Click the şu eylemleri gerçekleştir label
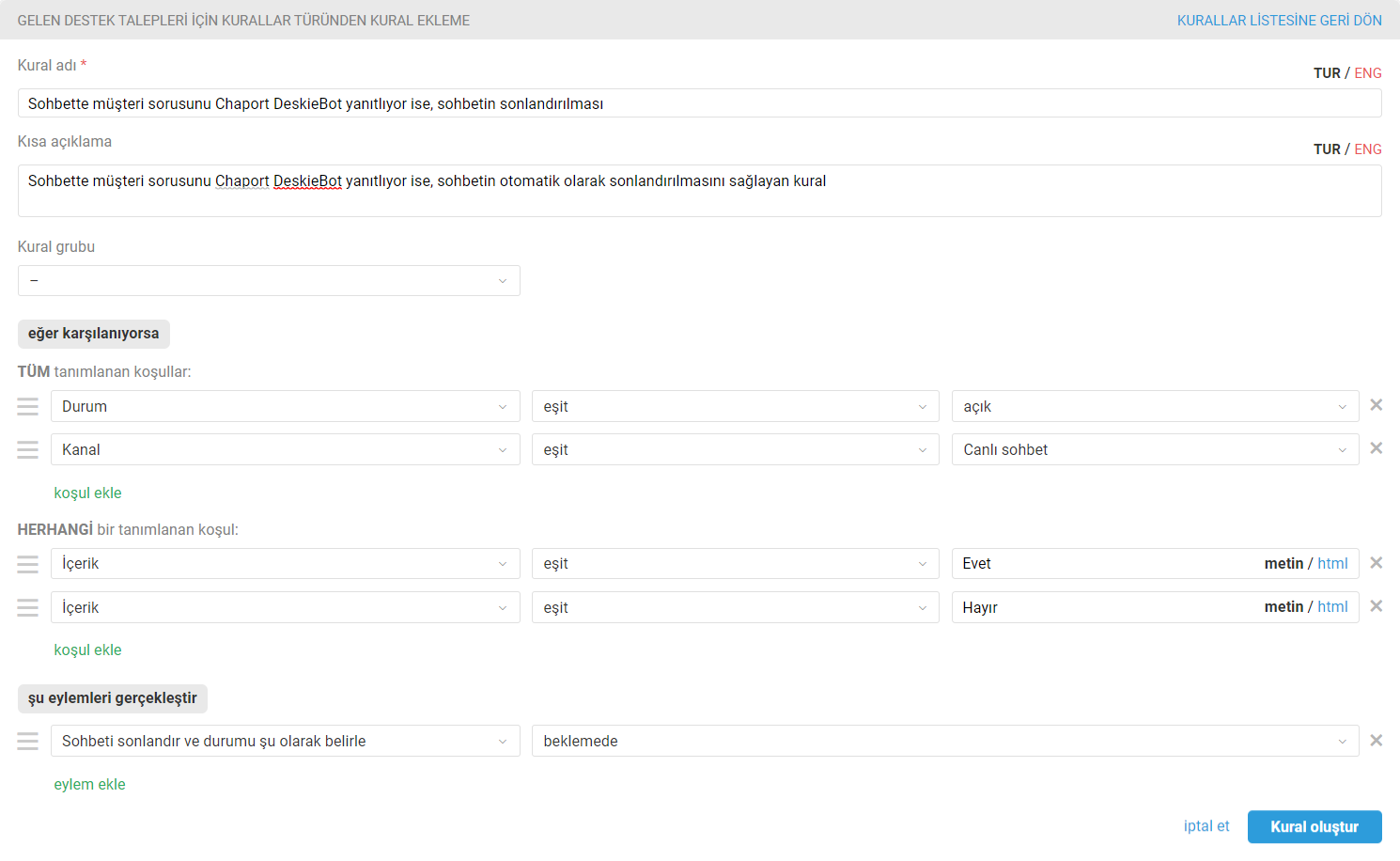Image resolution: width=1400 pixels, height=861 pixels. point(113,698)
